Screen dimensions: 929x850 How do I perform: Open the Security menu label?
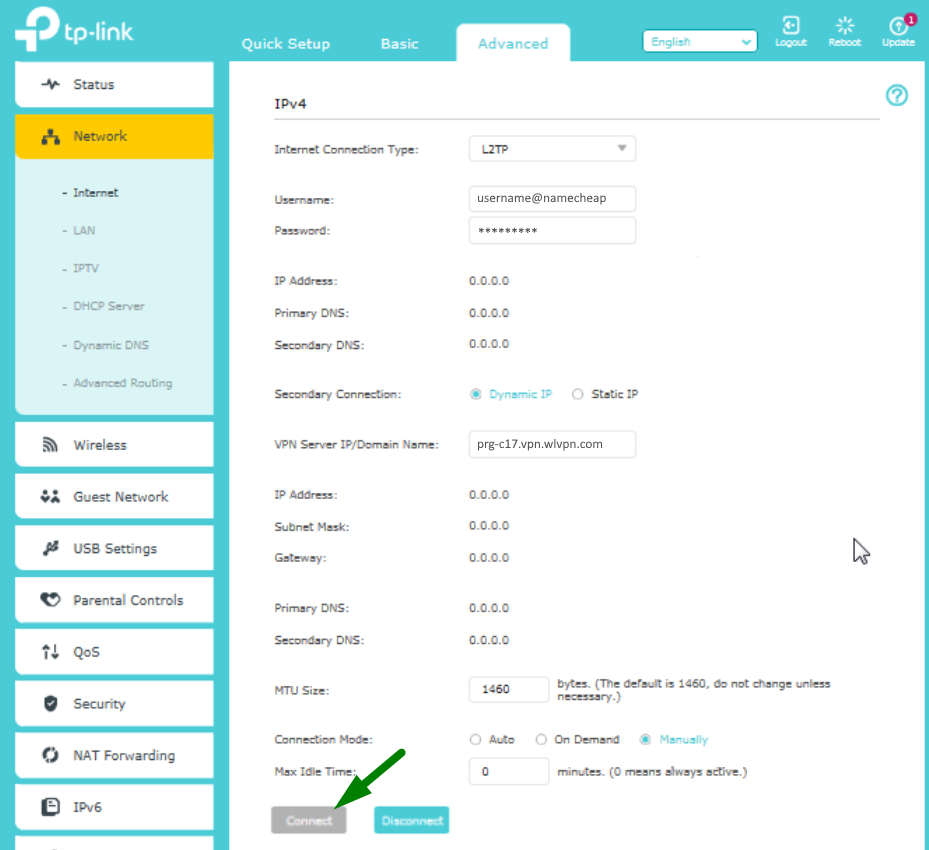pyautogui.click(x=100, y=704)
